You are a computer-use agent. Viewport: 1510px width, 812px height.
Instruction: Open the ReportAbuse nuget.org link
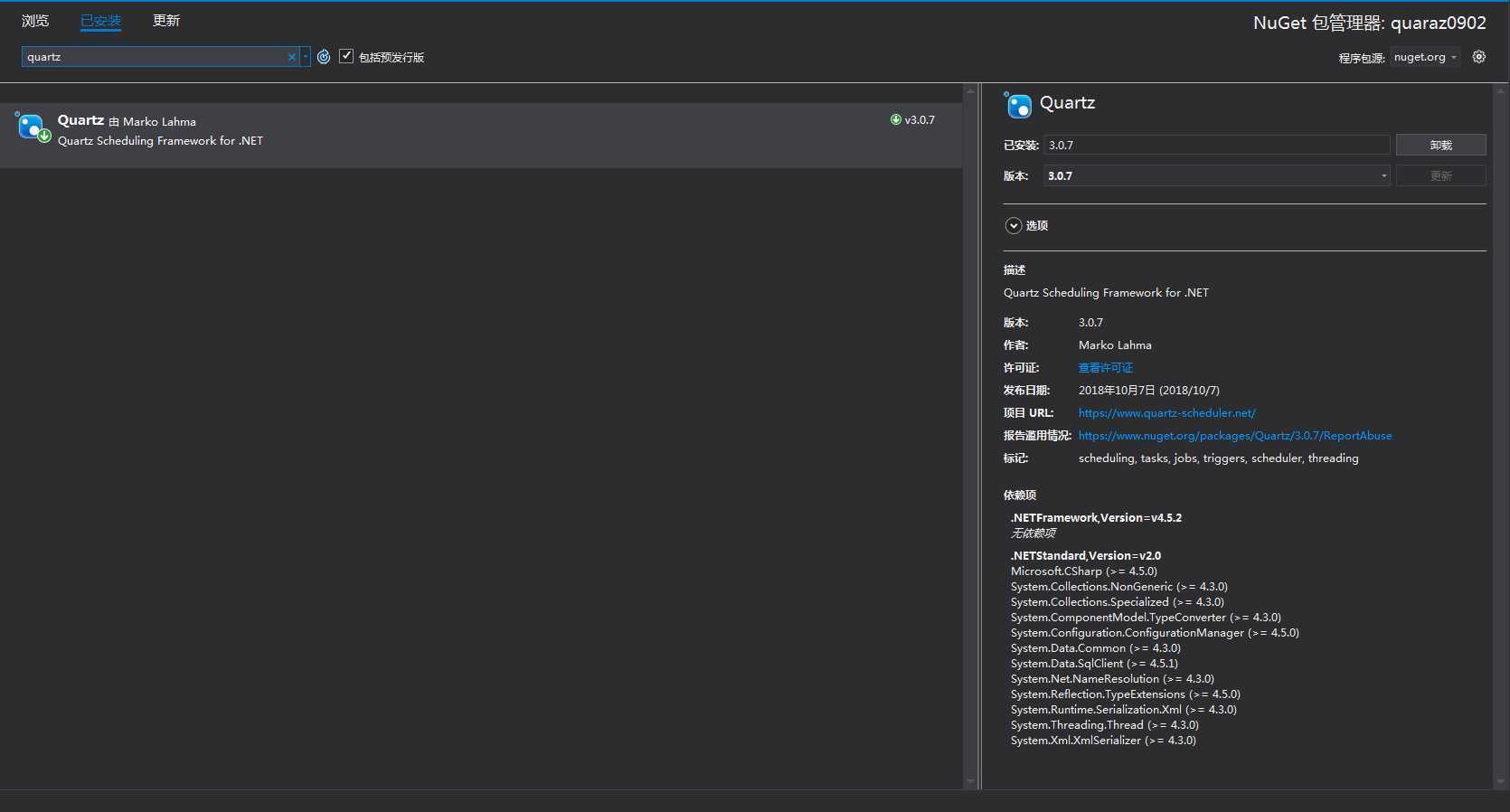1235,436
